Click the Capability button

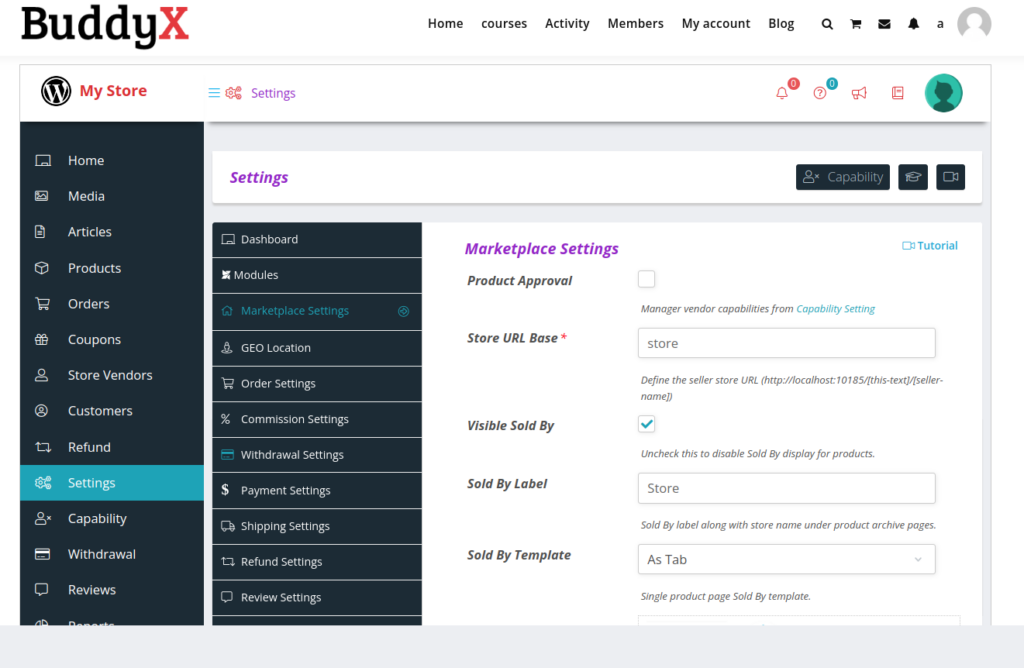pyautogui.click(x=843, y=177)
